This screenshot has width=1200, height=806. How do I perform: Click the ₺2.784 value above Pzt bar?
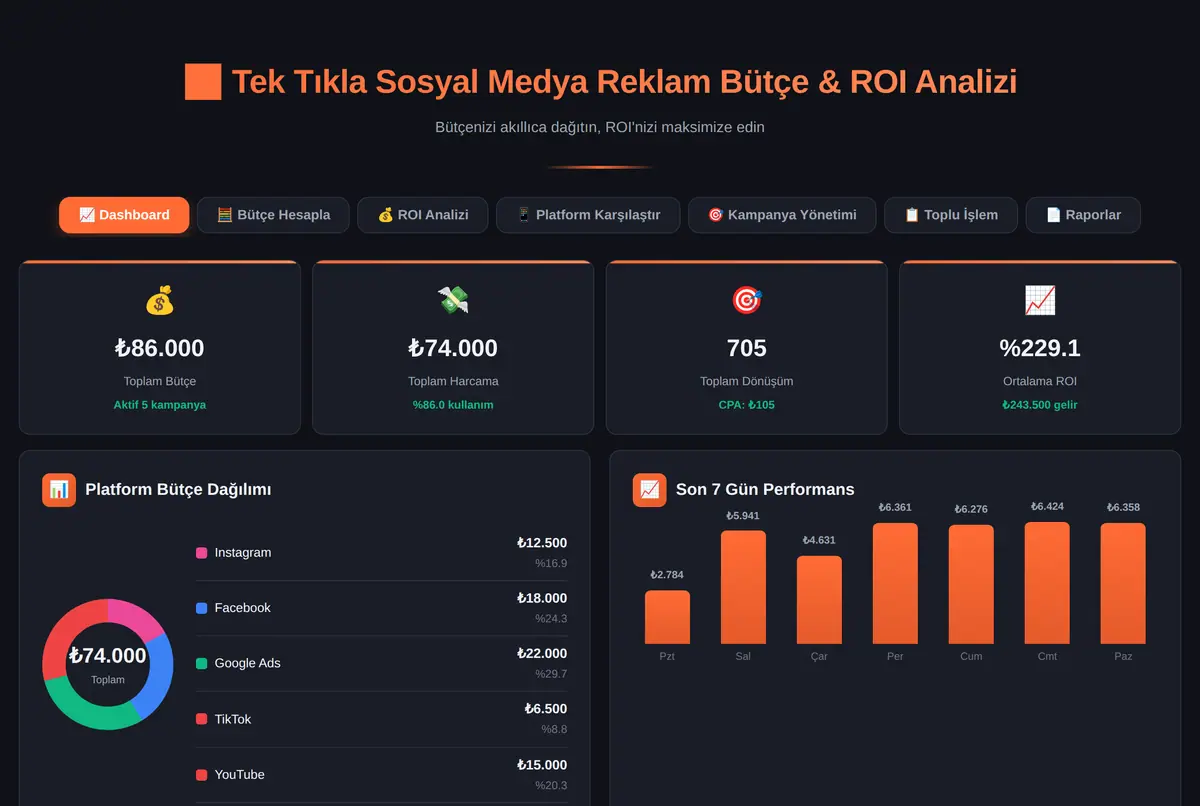667,575
